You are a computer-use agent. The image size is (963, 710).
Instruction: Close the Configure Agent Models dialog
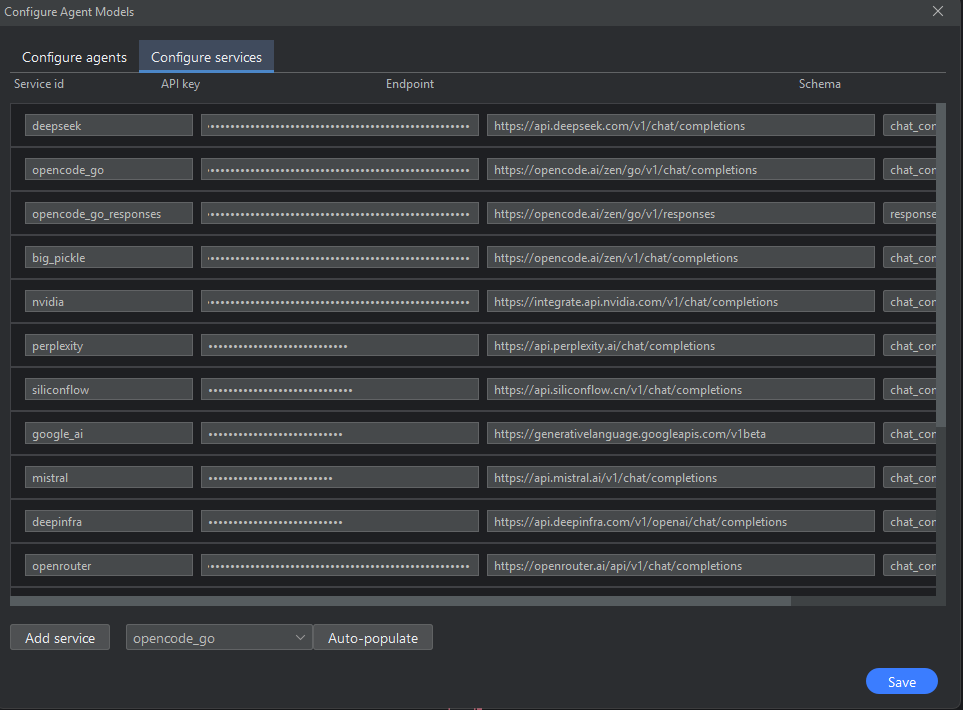[x=938, y=11]
